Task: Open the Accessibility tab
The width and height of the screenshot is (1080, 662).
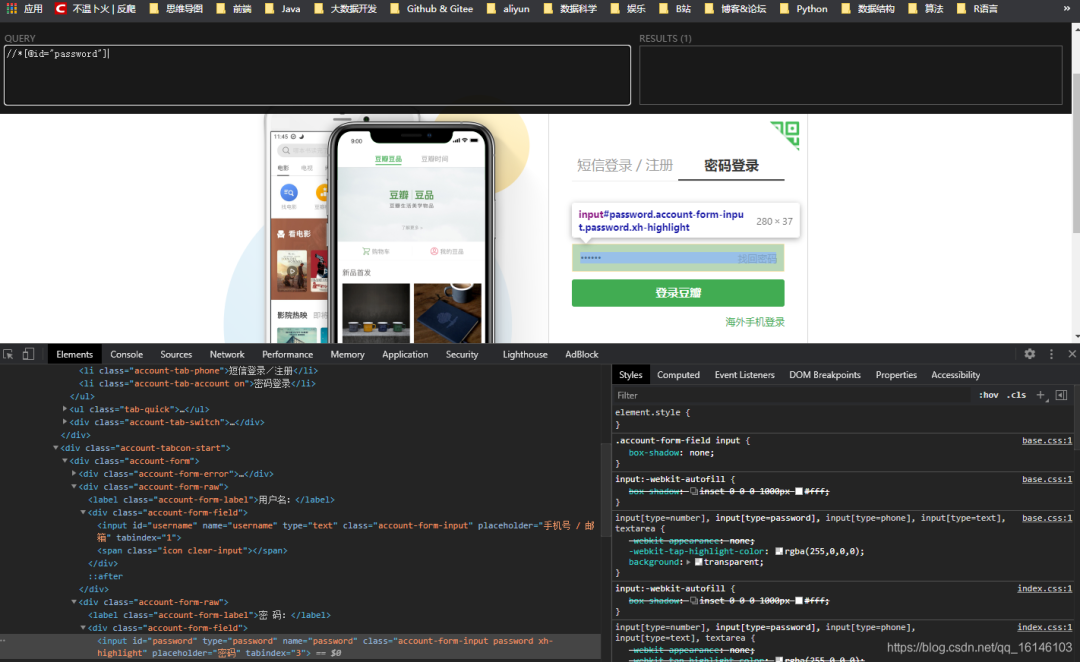Action: coord(955,375)
